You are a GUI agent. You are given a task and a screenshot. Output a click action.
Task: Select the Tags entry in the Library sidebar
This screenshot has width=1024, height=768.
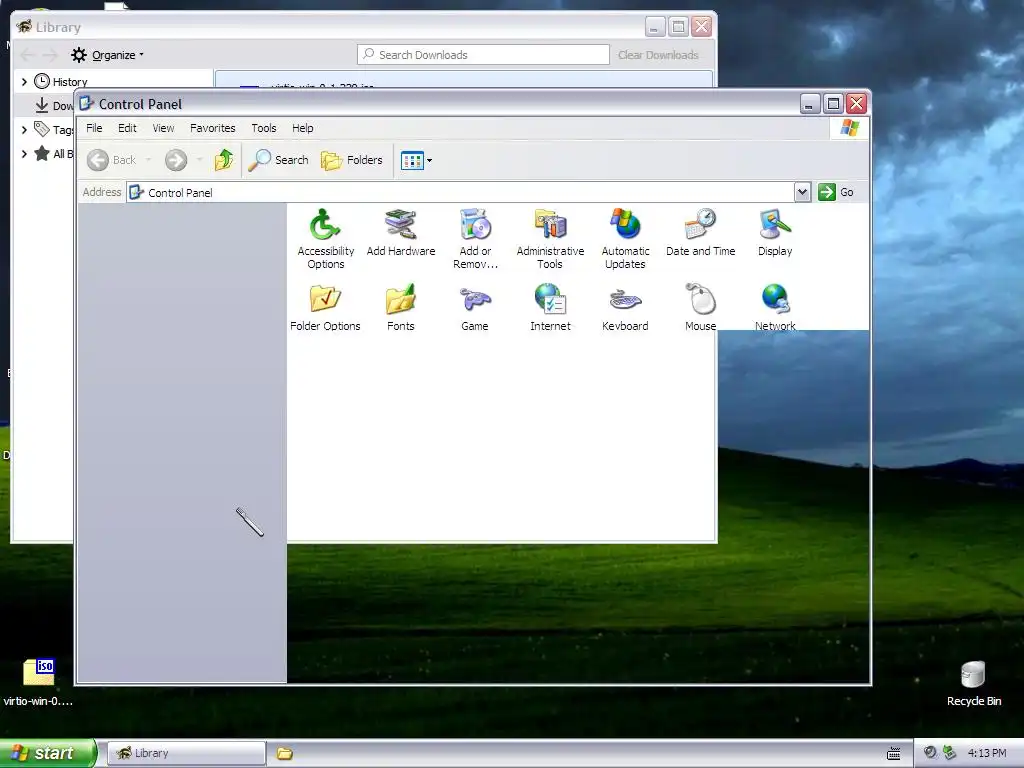54,129
